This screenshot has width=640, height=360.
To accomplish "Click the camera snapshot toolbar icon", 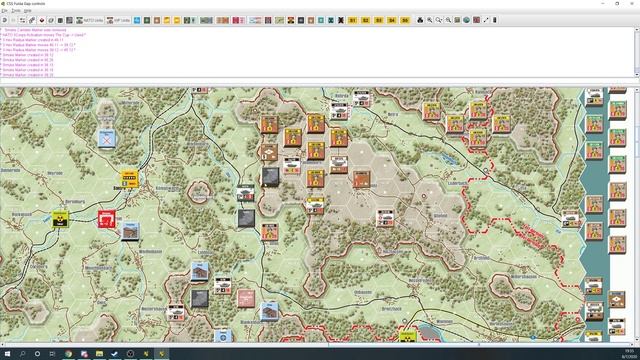I will [x=420, y=20].
